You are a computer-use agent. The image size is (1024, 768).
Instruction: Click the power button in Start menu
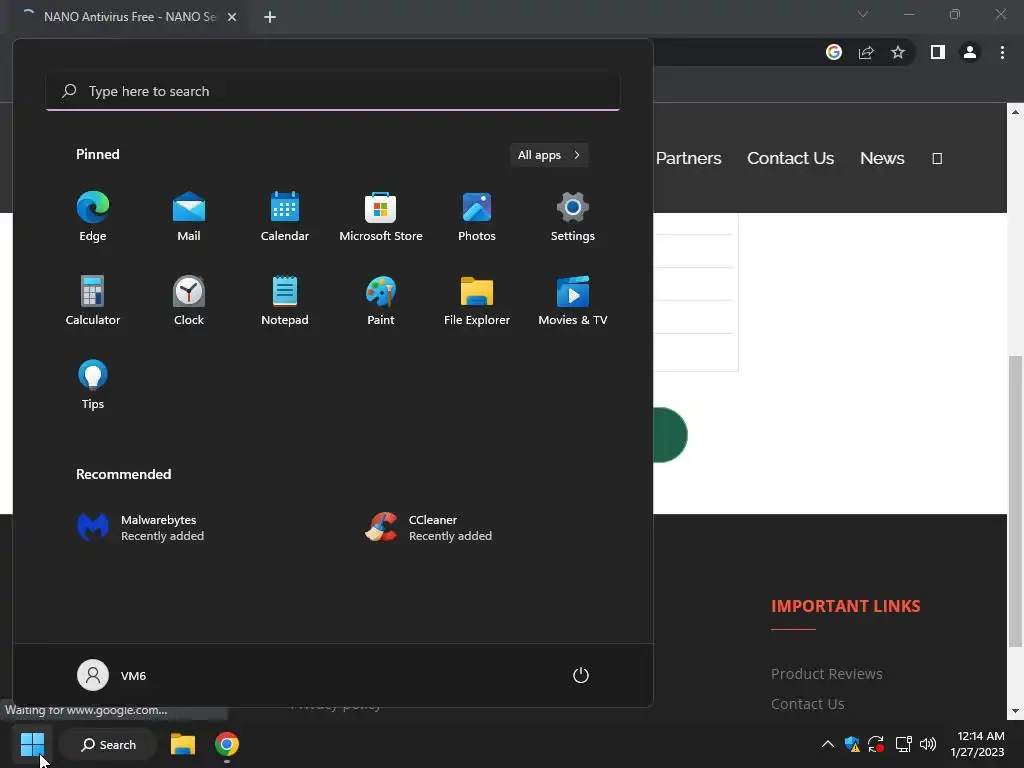[581, 675]
